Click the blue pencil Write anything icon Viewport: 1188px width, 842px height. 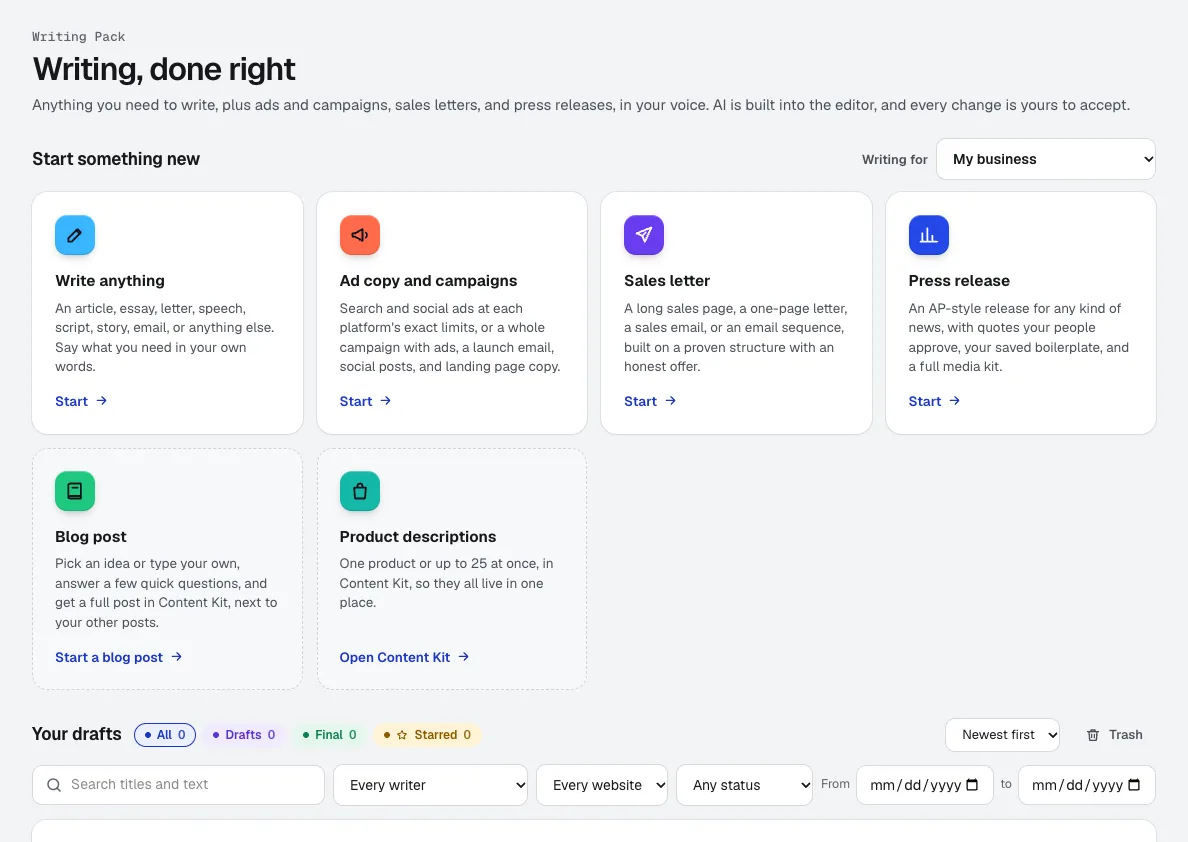pyautogui.click(x=75, y=235)
